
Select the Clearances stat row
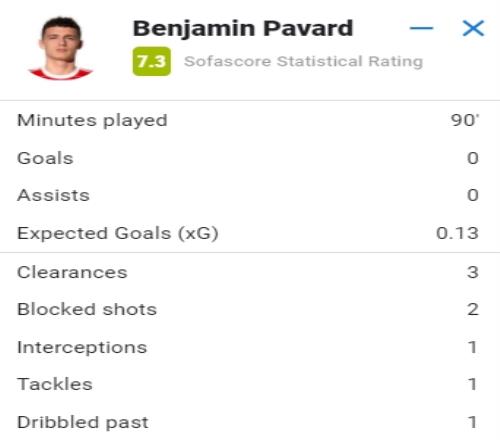click(250, 272)
